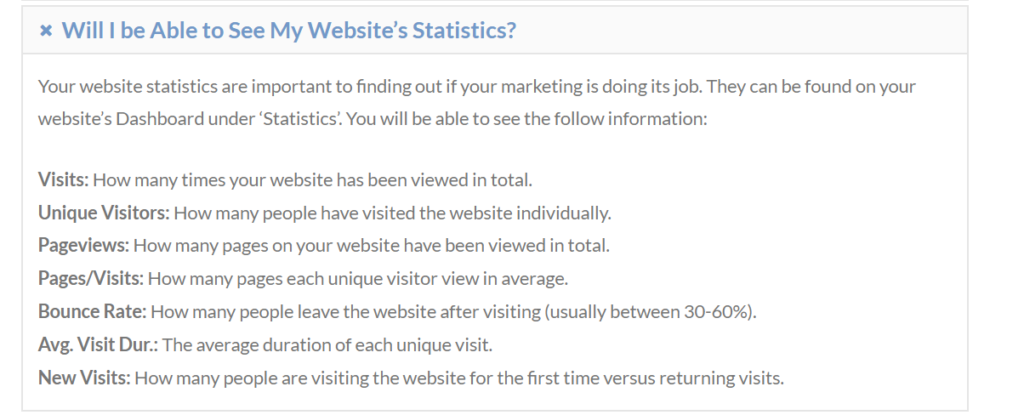
Task: Click the bold 'Unique Visitors:' label
Action: coord(104,213)
